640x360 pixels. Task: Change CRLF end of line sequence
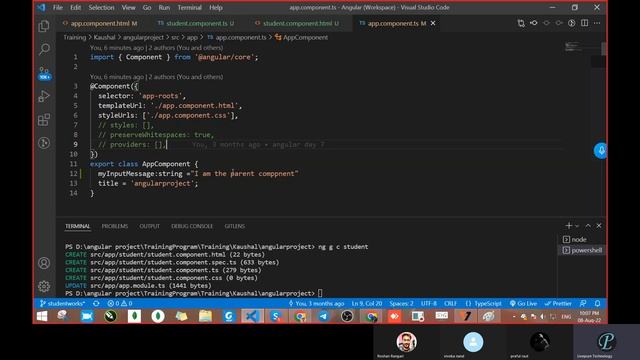[x=450, y=303]
